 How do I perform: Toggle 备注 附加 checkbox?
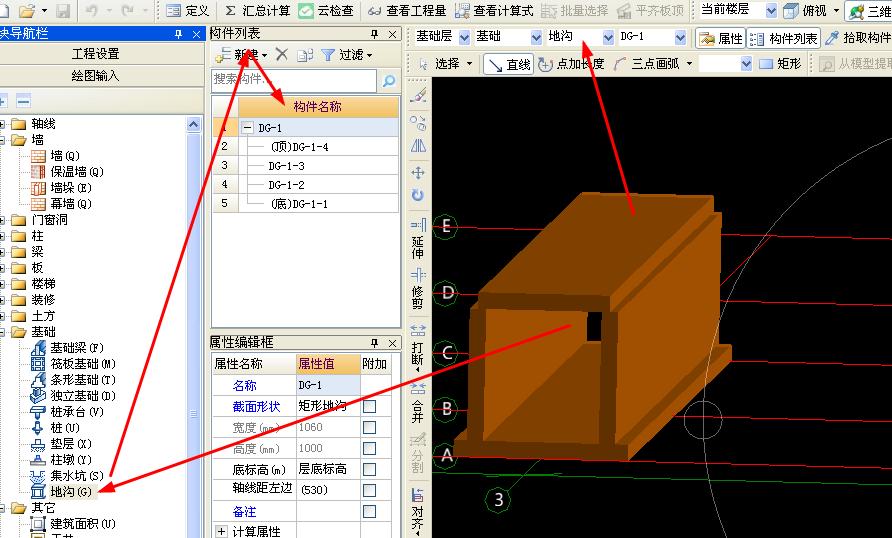[369, 511]
